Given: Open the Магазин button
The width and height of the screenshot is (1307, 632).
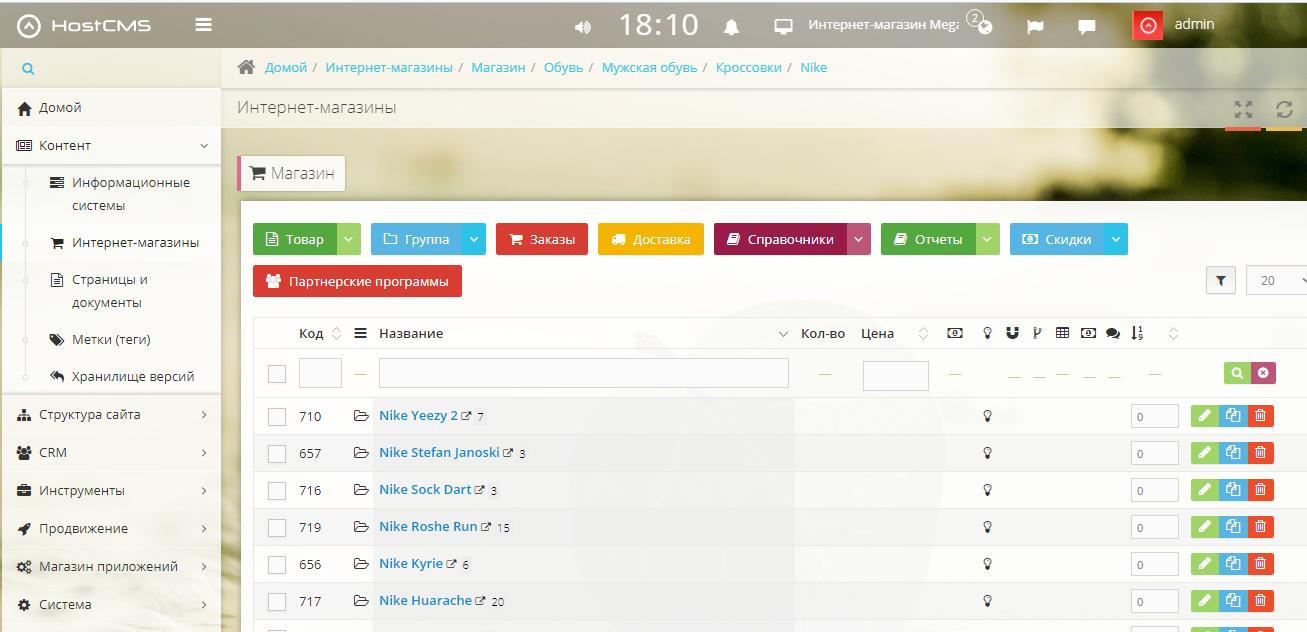Looking at the screenshot, I should [292, 173].
